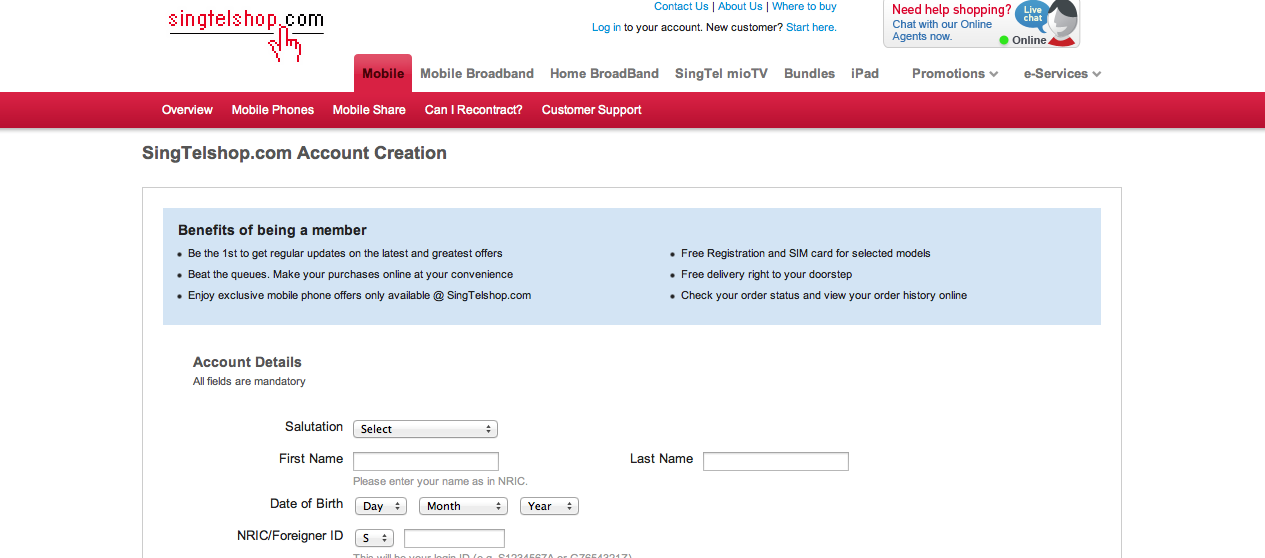
Task: Click the Benefits of being a member heading
Action: pyautogui.click(x=272, y=230)
